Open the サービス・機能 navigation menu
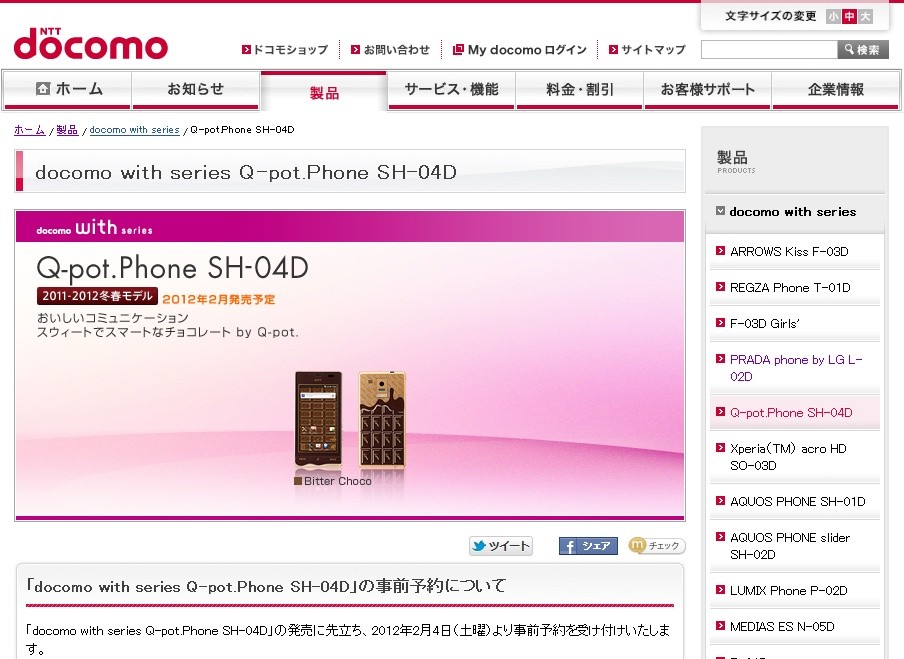This screenshot has height=659, width=904. coord(451,89)
